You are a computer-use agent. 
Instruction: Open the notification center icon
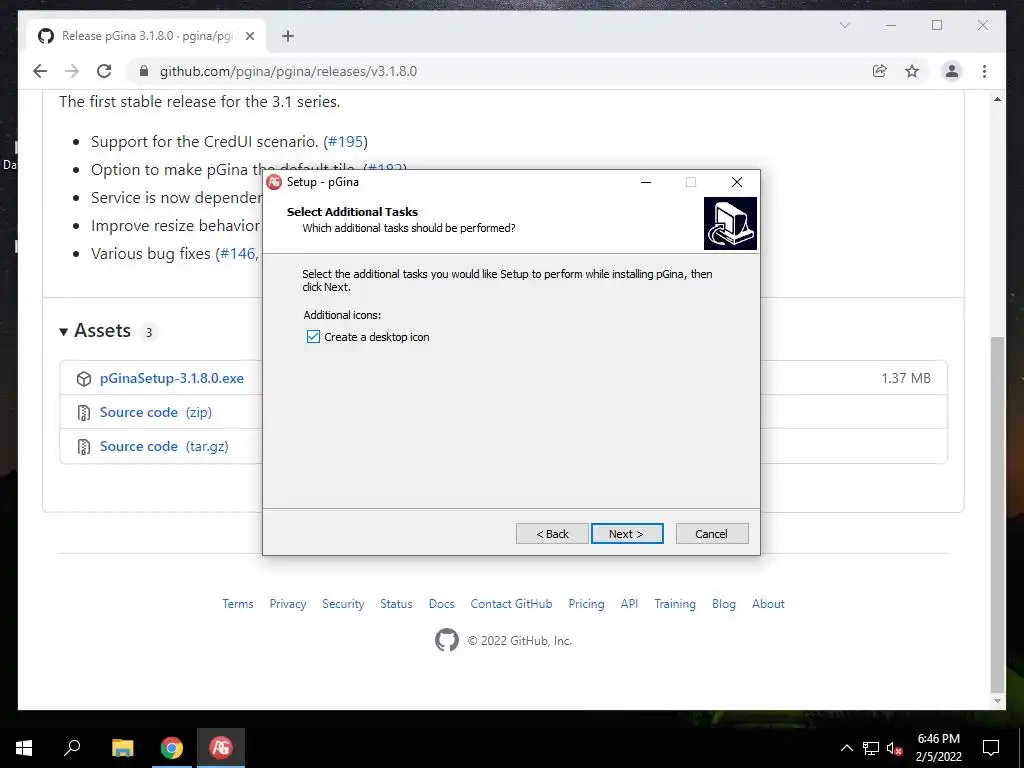[x=991, y=748]
